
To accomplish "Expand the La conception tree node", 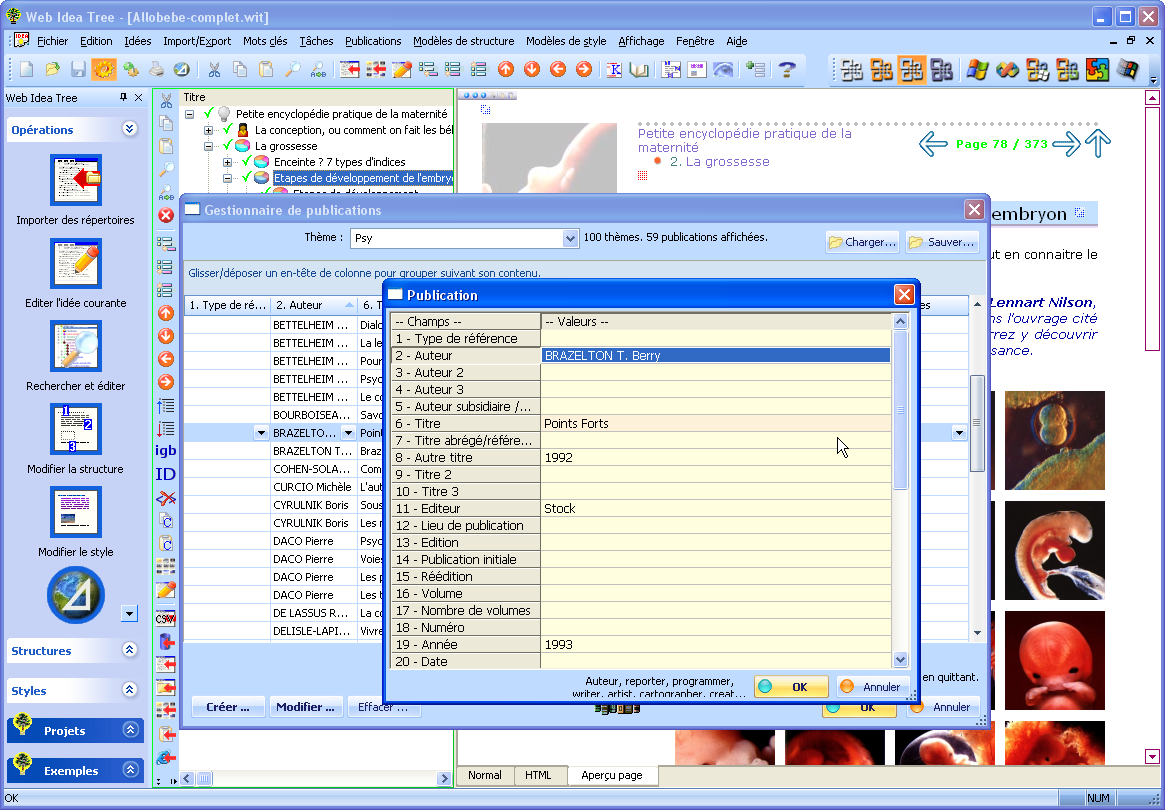I will click(x=208, y=130).
